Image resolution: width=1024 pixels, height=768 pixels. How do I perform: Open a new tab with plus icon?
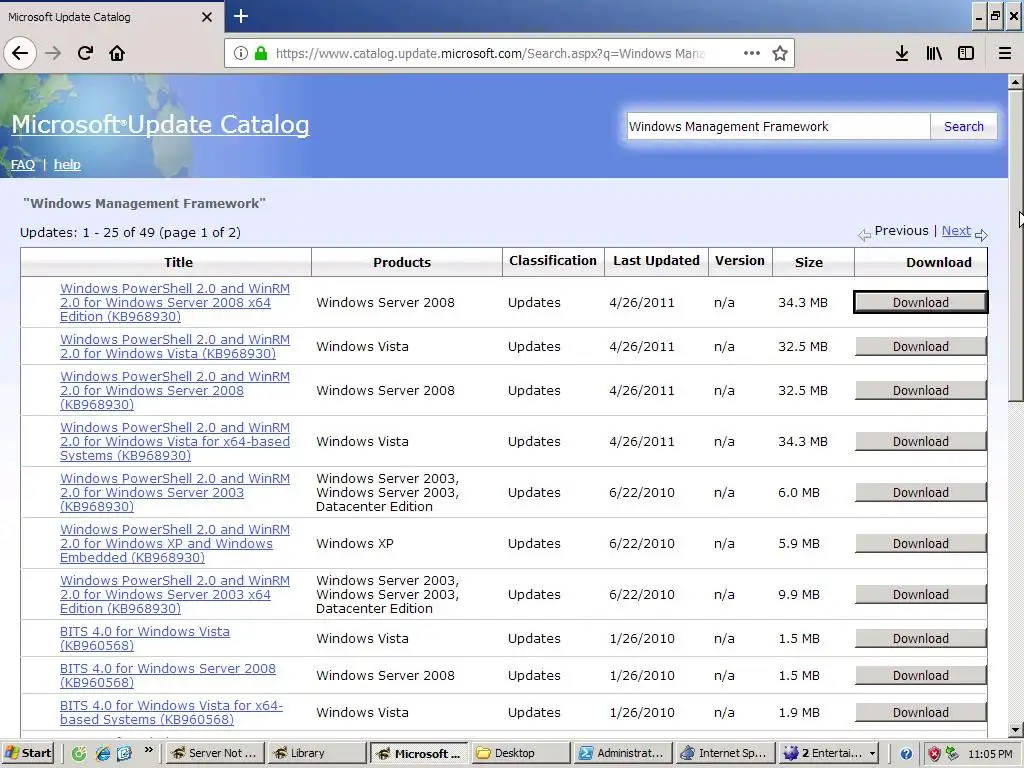(241, 16)
